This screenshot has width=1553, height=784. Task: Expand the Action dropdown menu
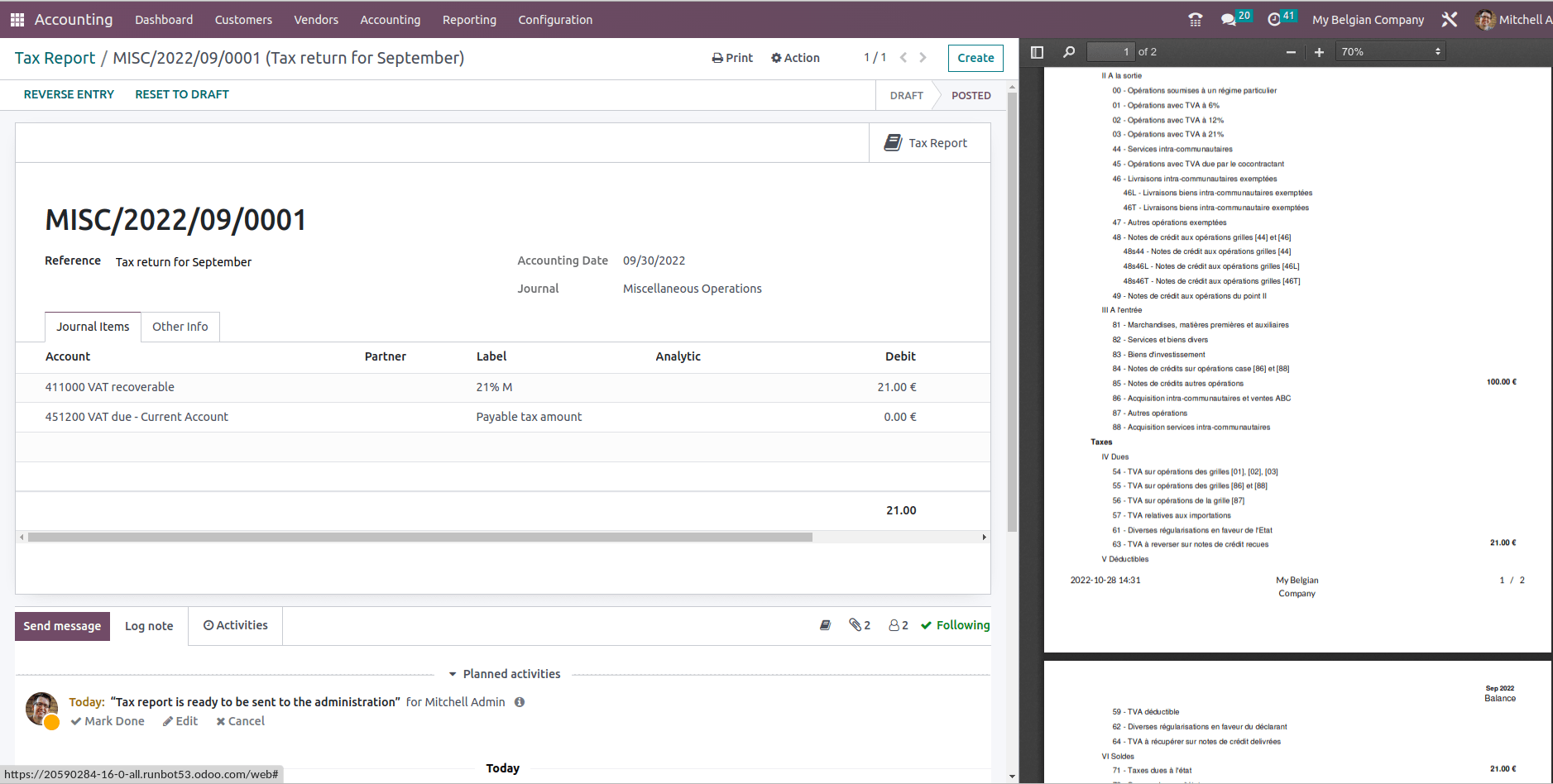[x=795, y=58]
